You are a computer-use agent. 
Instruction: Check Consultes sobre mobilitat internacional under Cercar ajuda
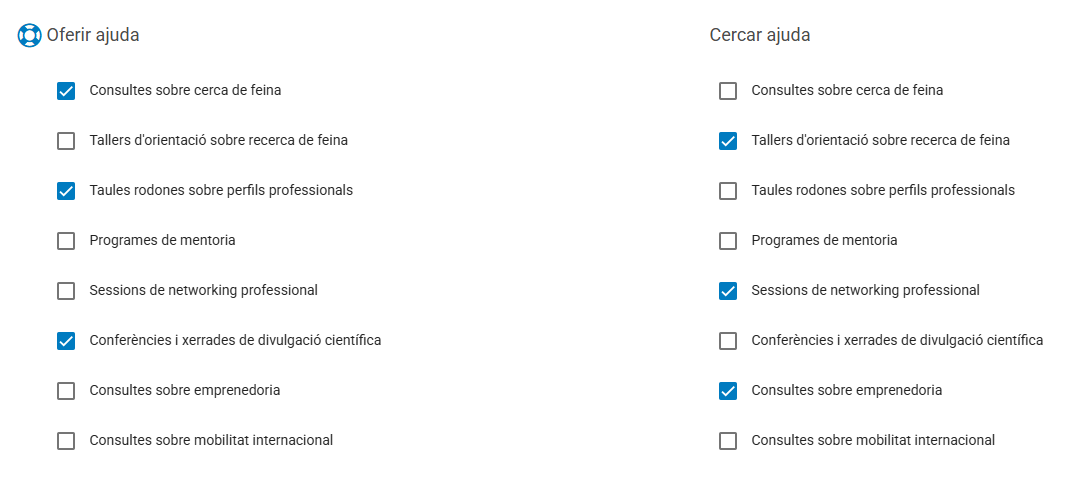click(728, 441)
